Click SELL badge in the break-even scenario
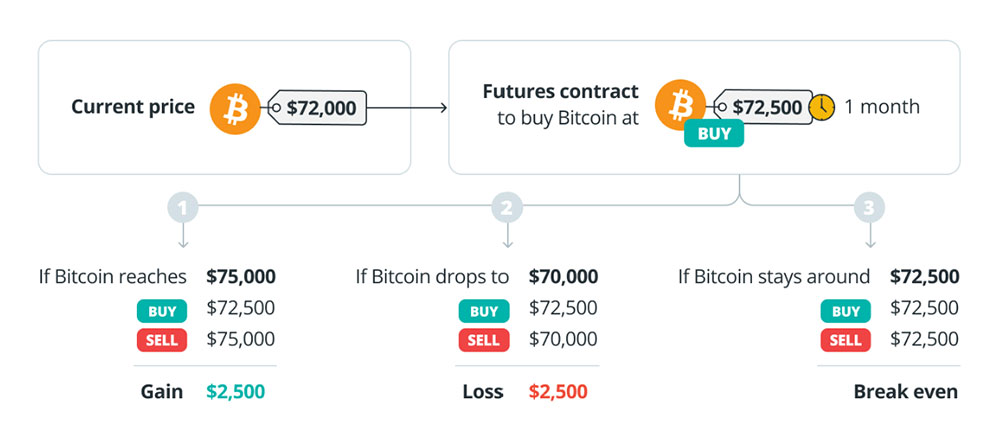 coord(845,340)
